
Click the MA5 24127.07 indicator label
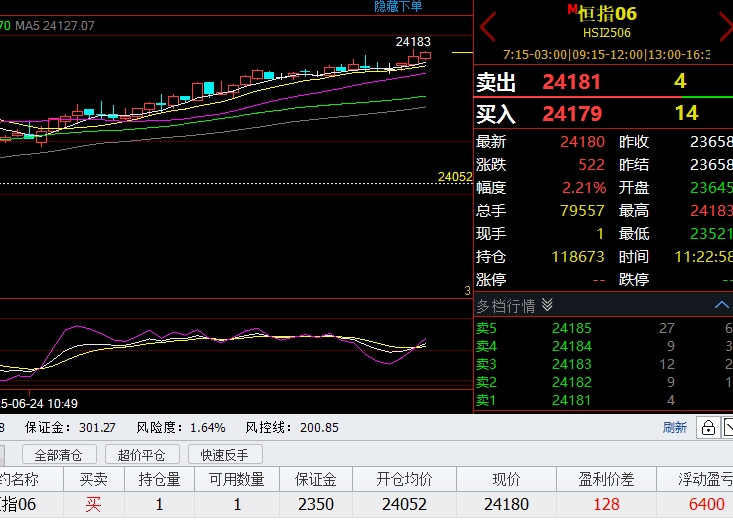[x=55, y=26]
